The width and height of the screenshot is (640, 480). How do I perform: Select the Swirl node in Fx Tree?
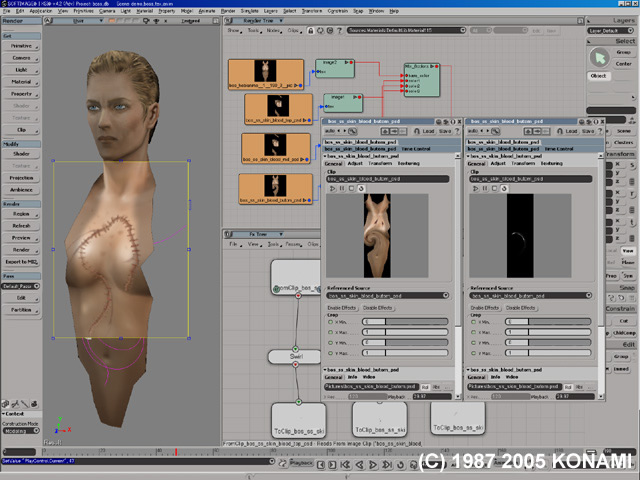(x=295, y=356)
